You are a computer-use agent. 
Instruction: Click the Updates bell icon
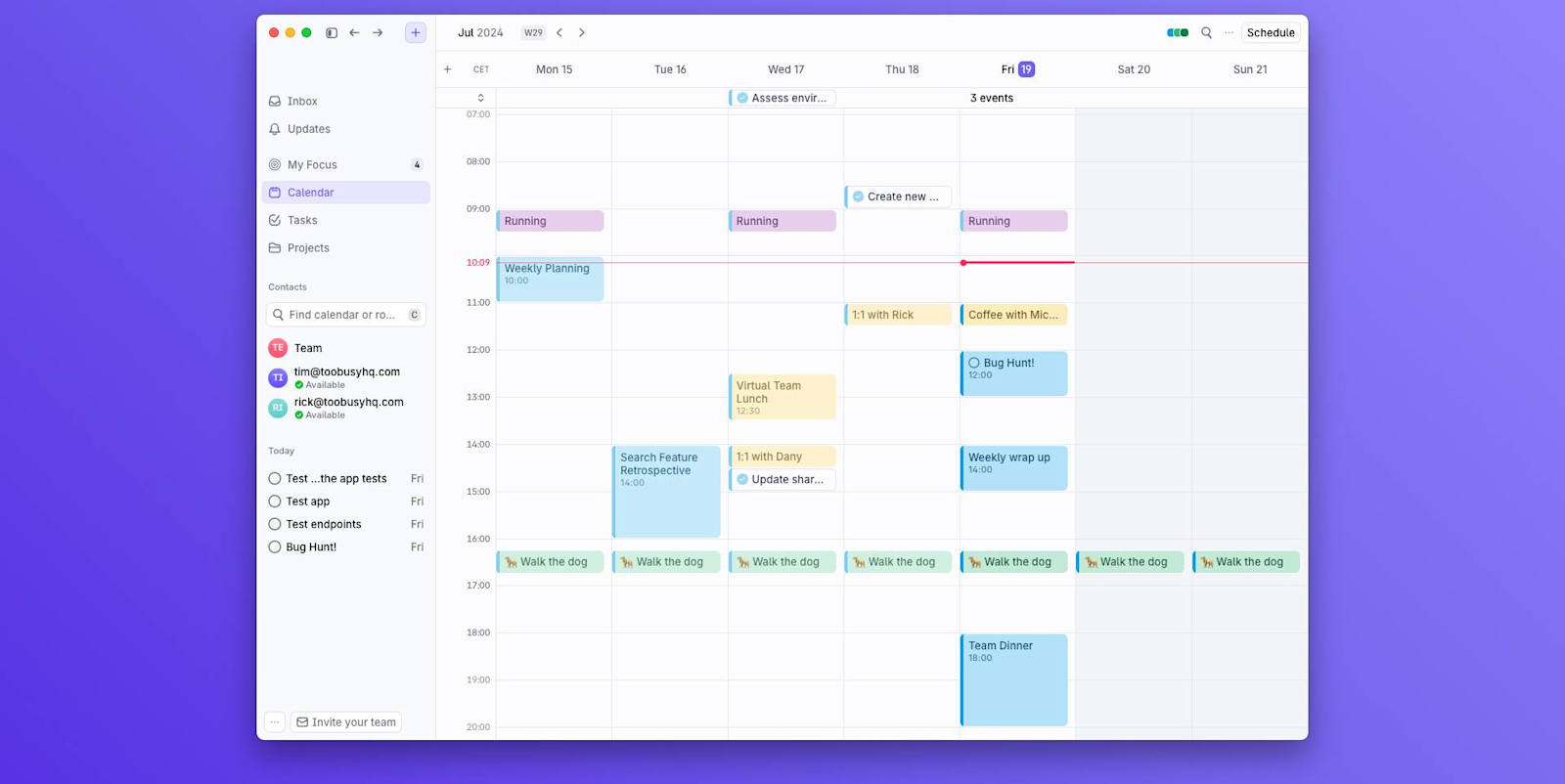(x=275, y=129)
